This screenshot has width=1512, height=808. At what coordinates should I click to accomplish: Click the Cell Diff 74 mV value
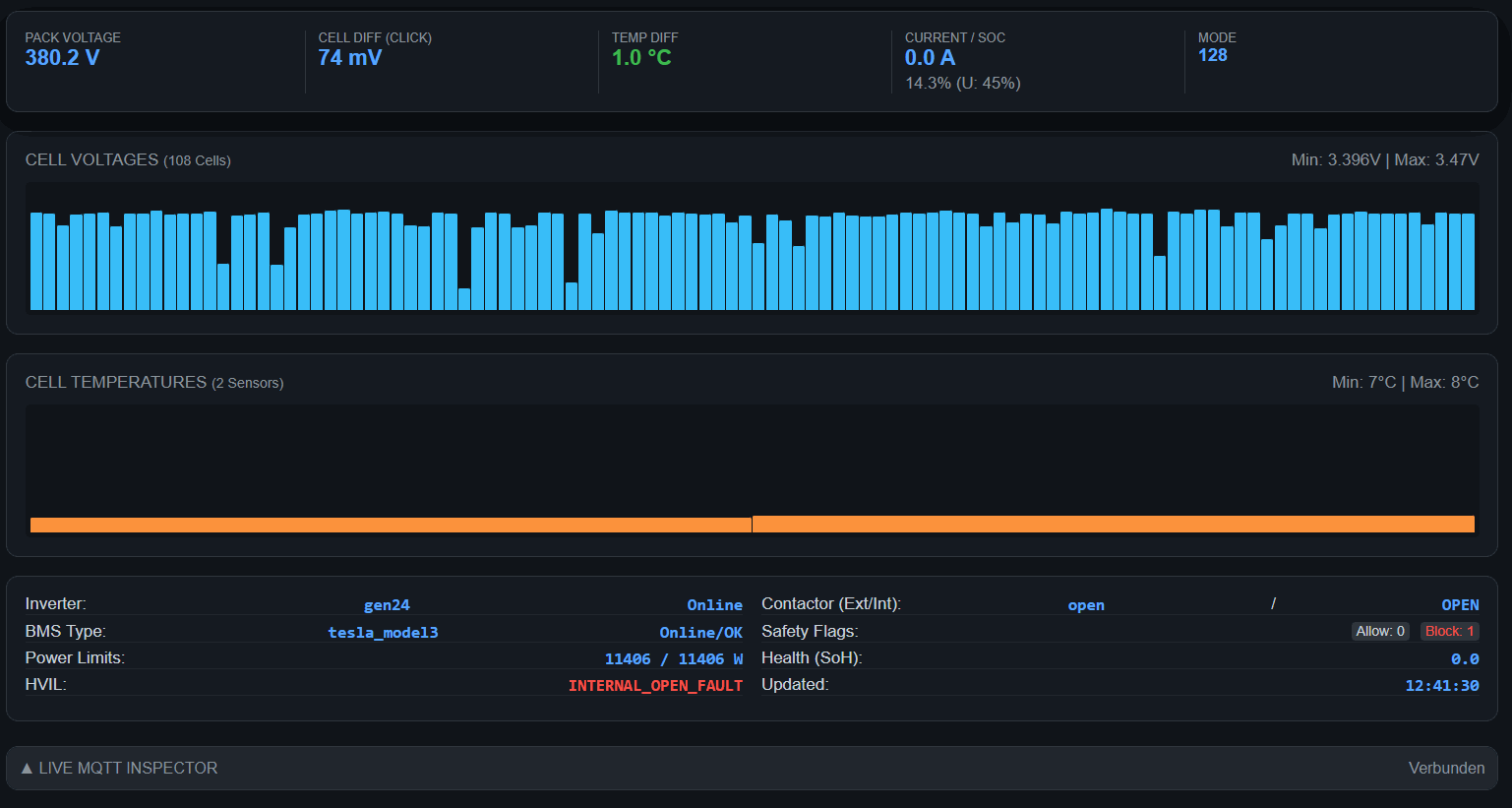[x=349, y=58]
